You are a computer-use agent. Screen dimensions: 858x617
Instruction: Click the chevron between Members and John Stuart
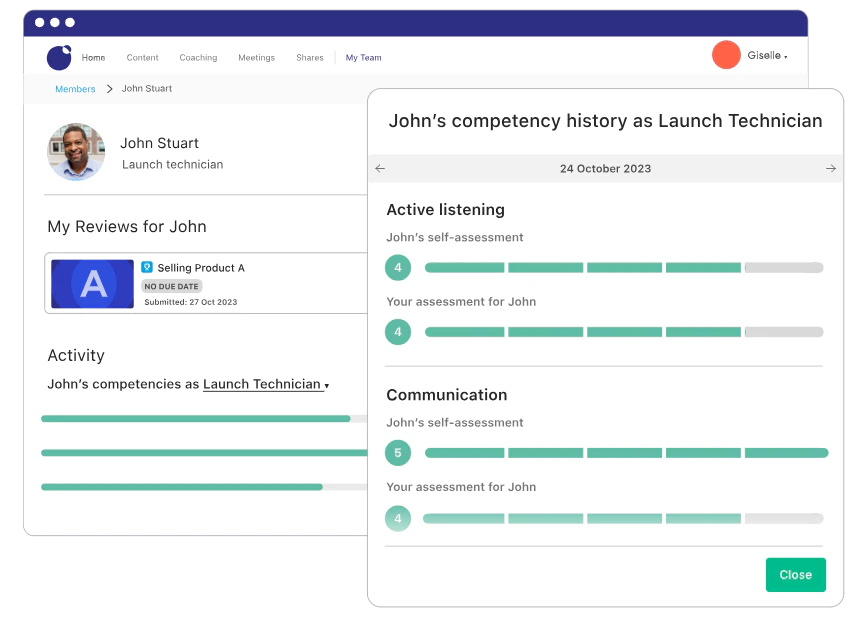pyautogui.click(x=108, y=88)
